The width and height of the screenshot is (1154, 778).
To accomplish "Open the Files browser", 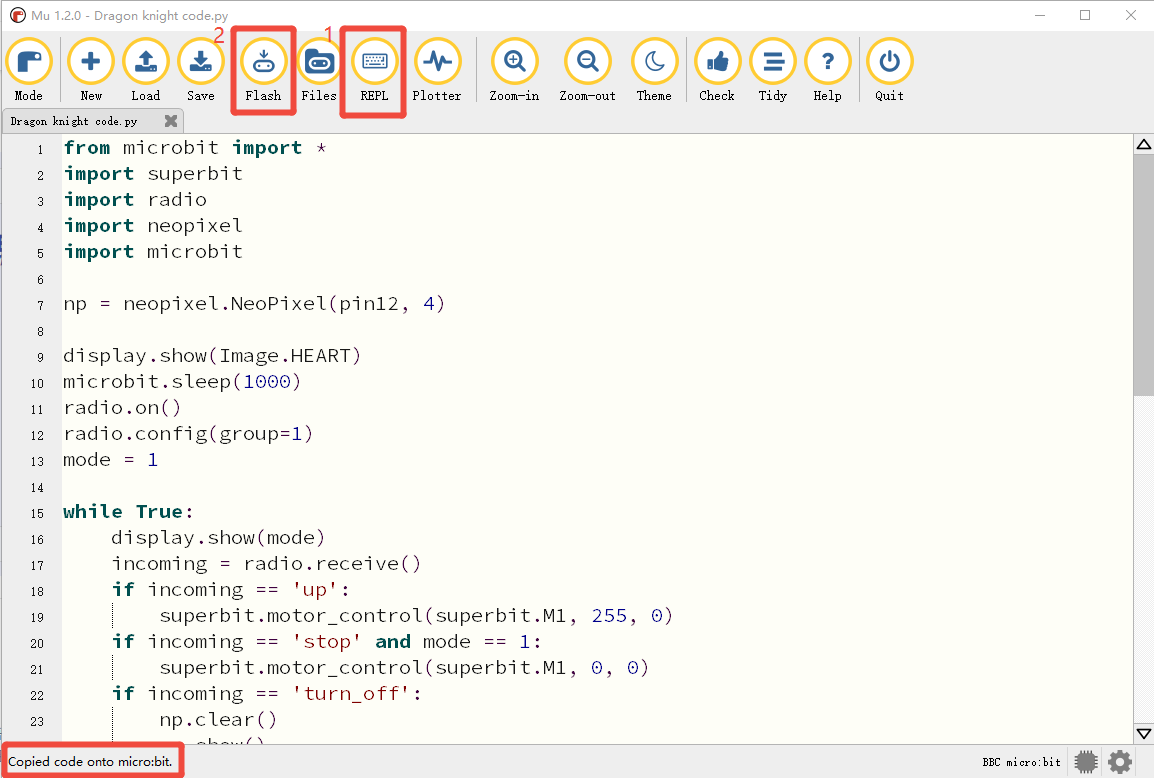I will [319, 71].
